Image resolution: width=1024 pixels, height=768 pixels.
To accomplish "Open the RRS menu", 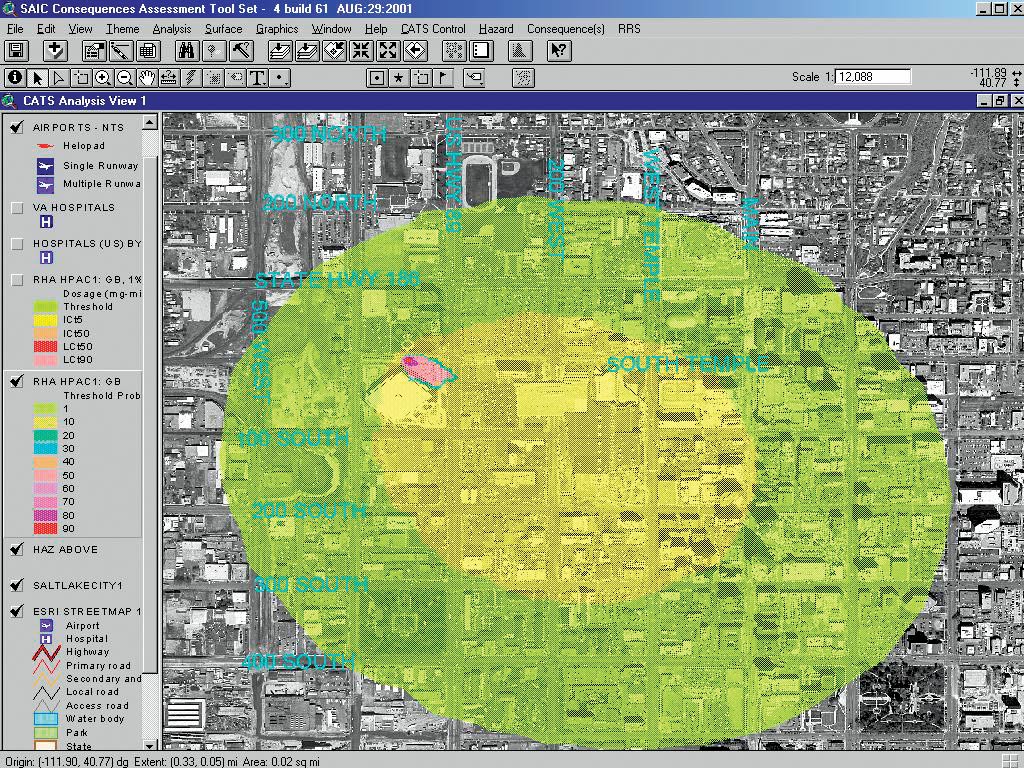I will pos(629,29).
